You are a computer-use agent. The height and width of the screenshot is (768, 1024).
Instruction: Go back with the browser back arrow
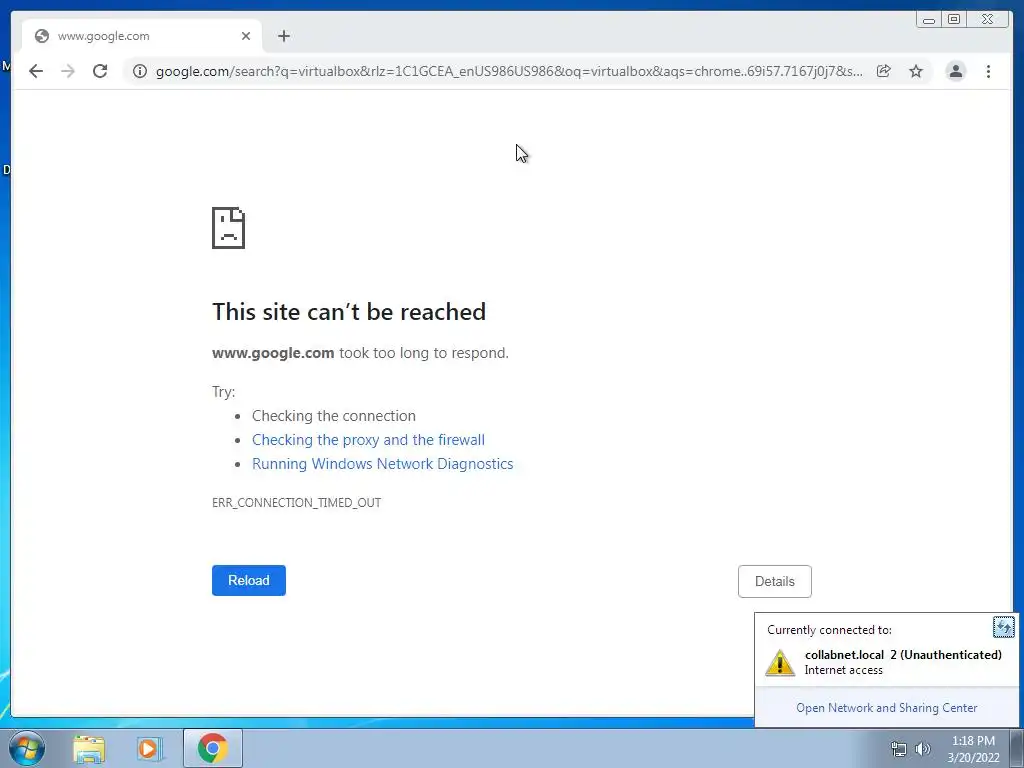(36, 71)
